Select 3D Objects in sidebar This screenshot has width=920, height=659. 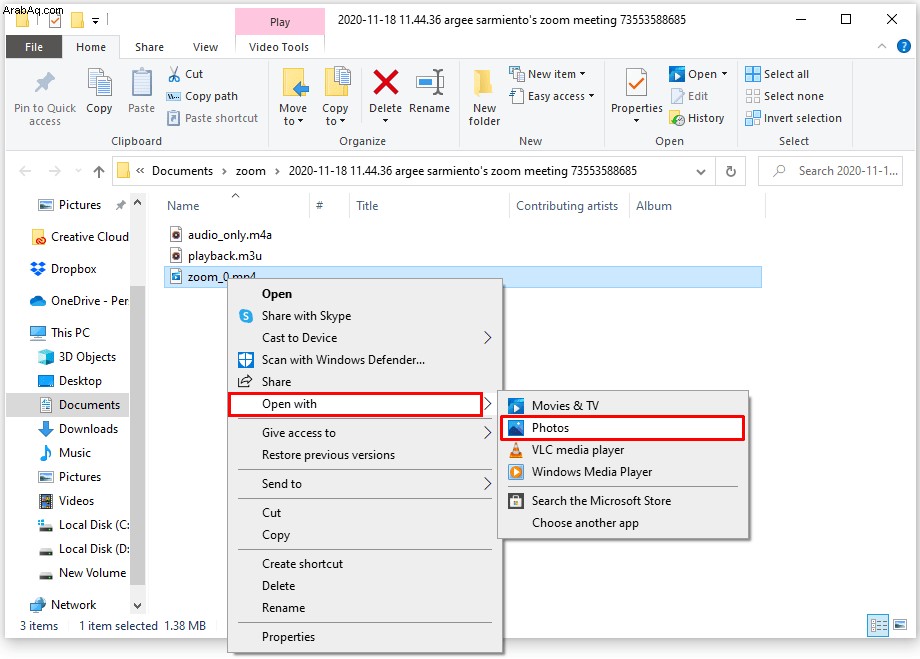pos(77,357)
